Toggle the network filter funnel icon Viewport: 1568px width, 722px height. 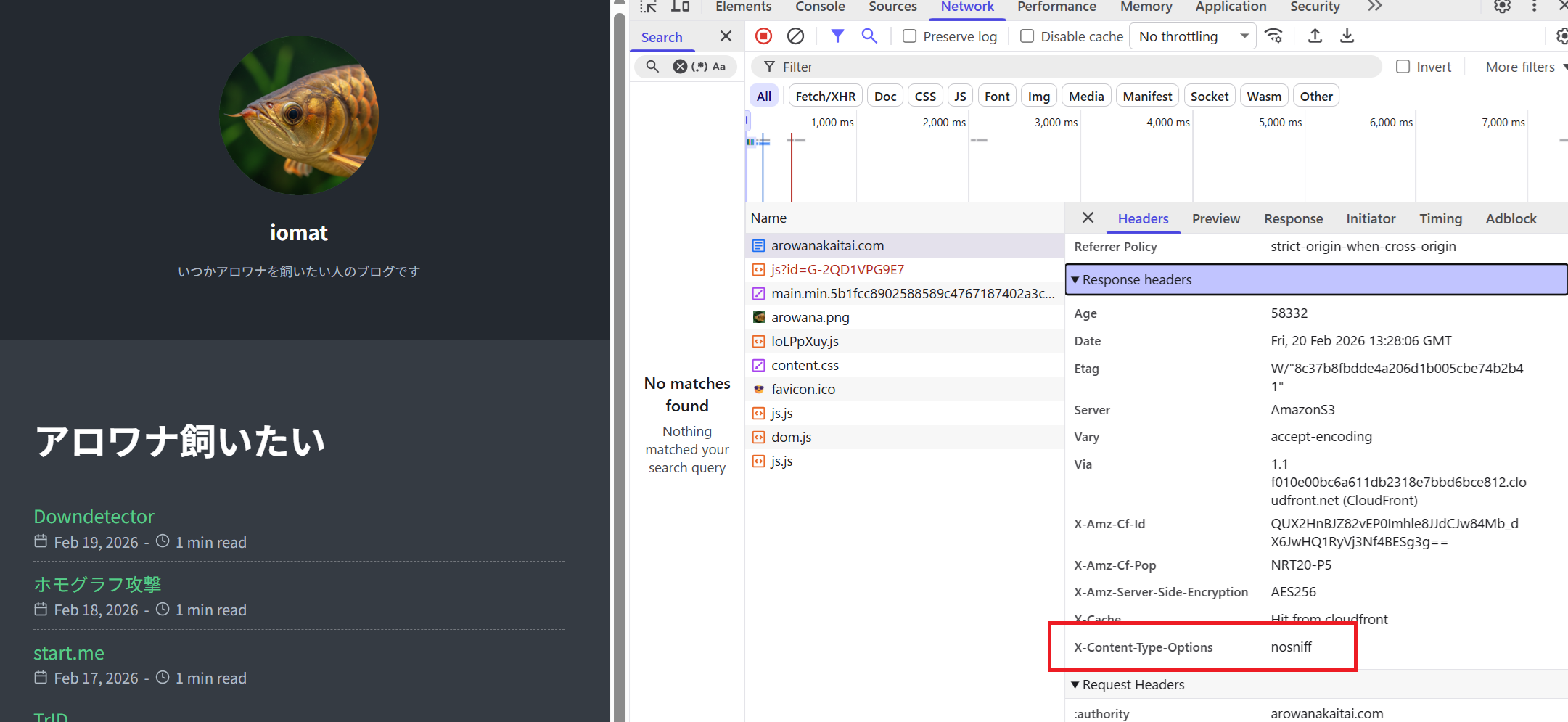(x=837, y=36)
